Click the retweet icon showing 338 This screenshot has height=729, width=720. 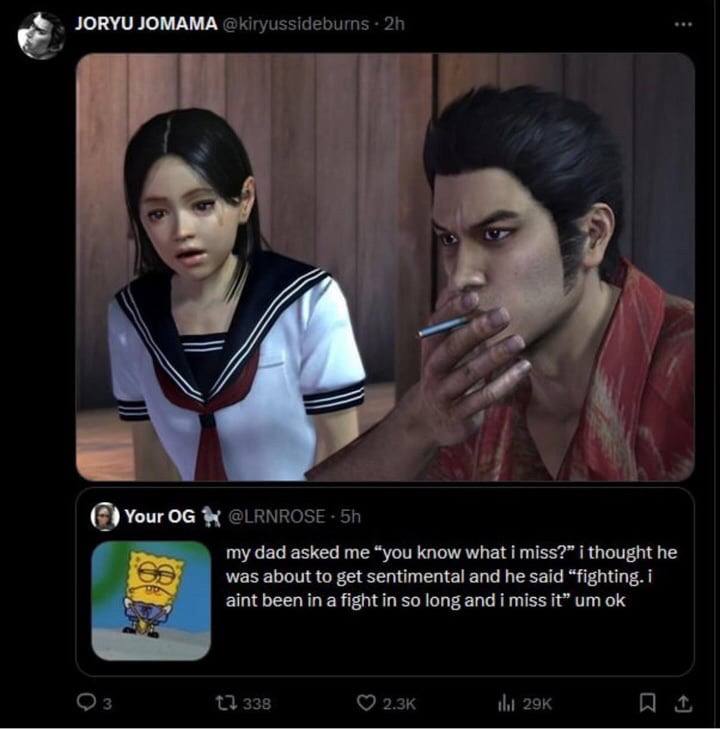click(x=225, y=702)
